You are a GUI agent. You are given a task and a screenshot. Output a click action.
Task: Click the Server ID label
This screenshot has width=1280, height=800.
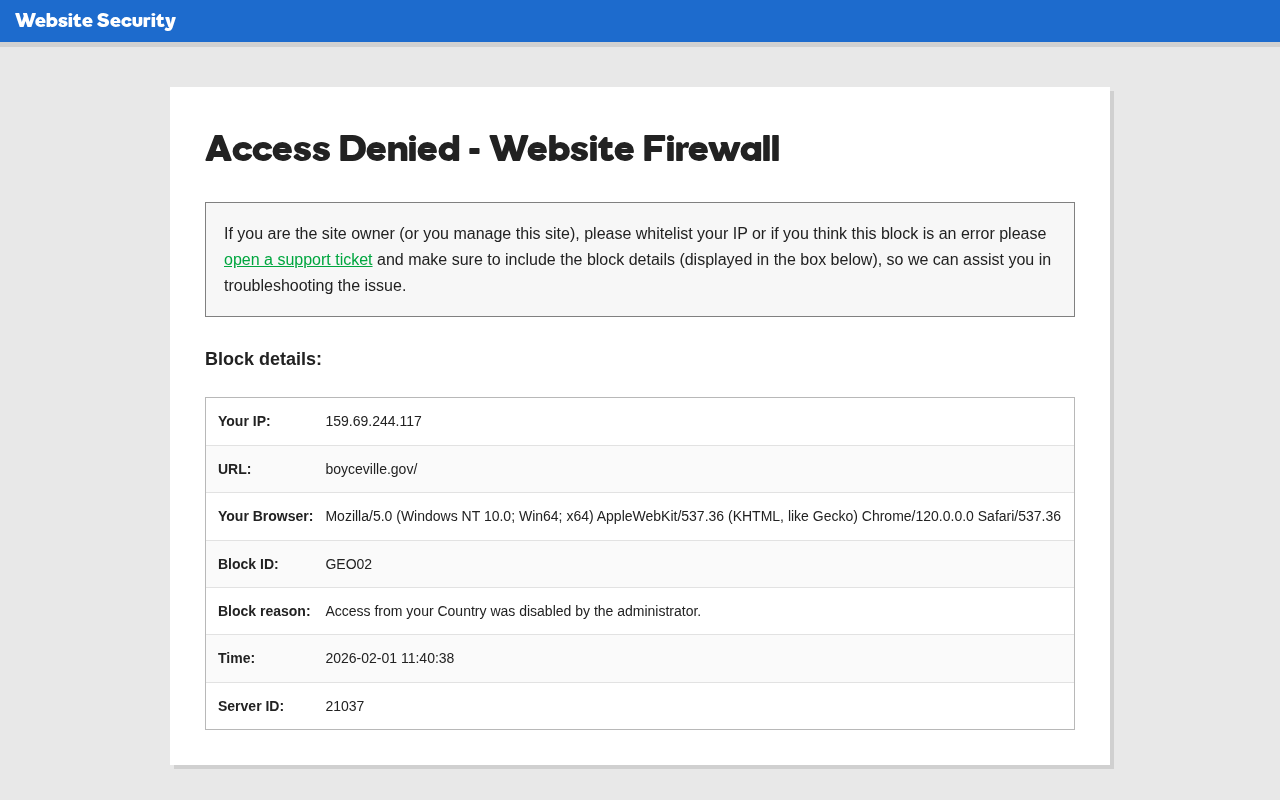251,706
